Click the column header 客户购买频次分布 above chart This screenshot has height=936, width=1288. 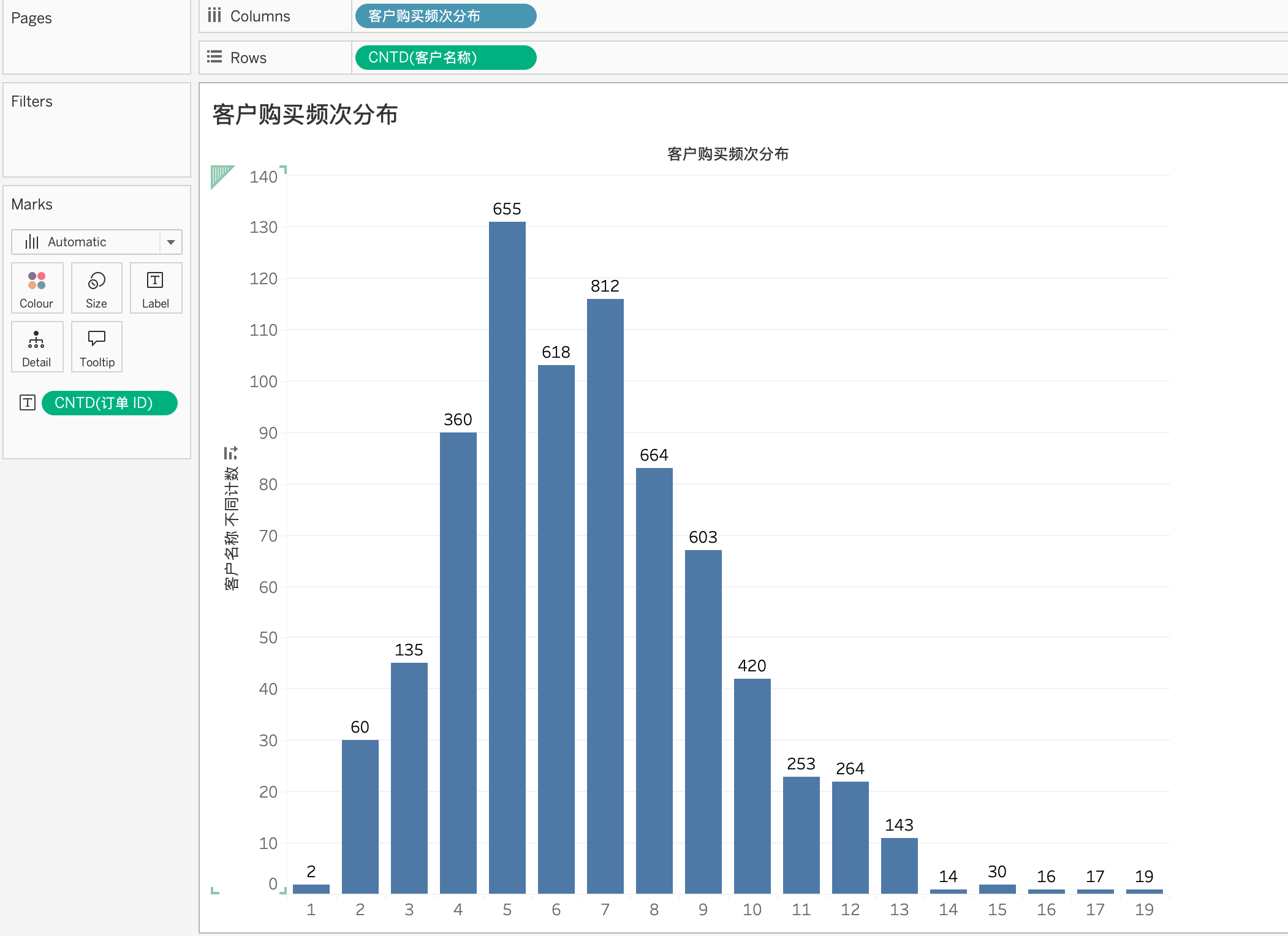coord(727,154)
